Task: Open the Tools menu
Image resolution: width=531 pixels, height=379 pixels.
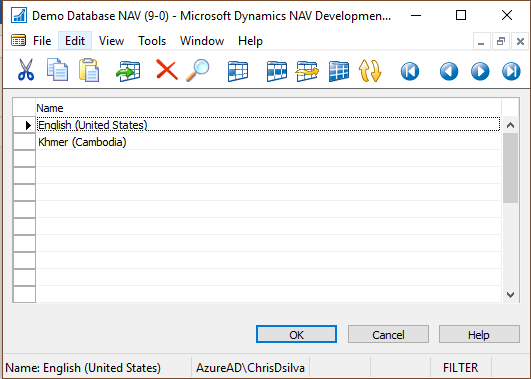Action: [x=152, y=41]
